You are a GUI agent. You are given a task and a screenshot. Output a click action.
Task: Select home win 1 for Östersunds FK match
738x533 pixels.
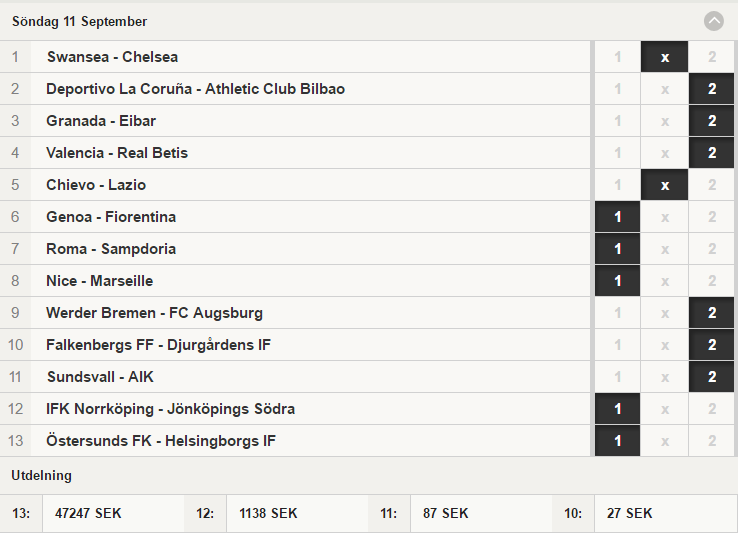[618, 441]
